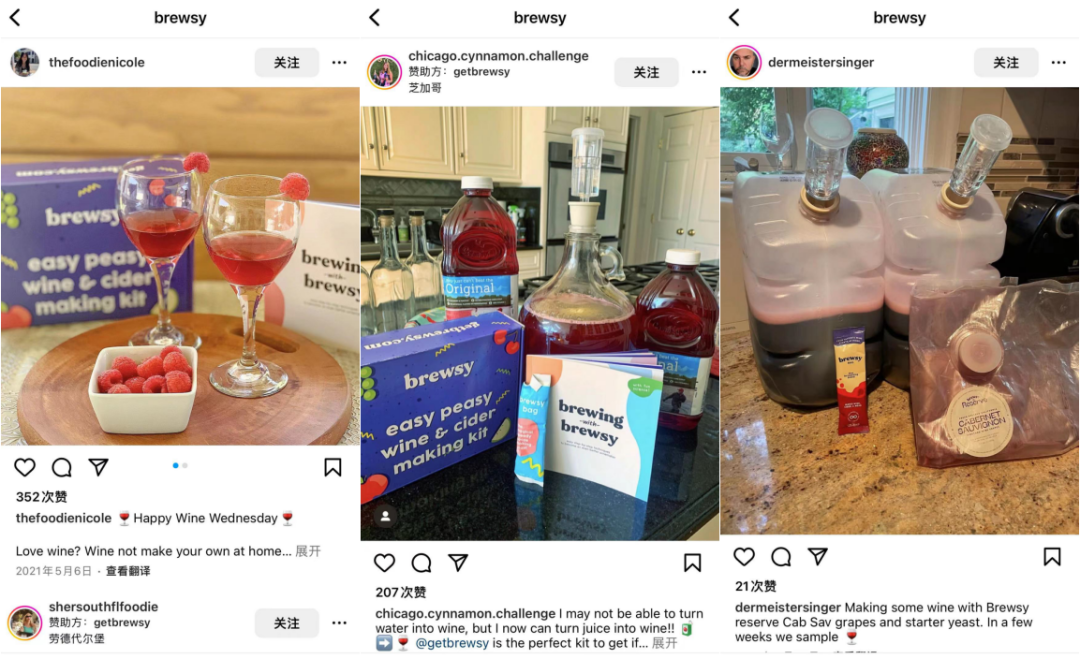Bookmark thefoodienicole's post
The height and width of the screenshot is (659, 1080).
pos(333,468)
